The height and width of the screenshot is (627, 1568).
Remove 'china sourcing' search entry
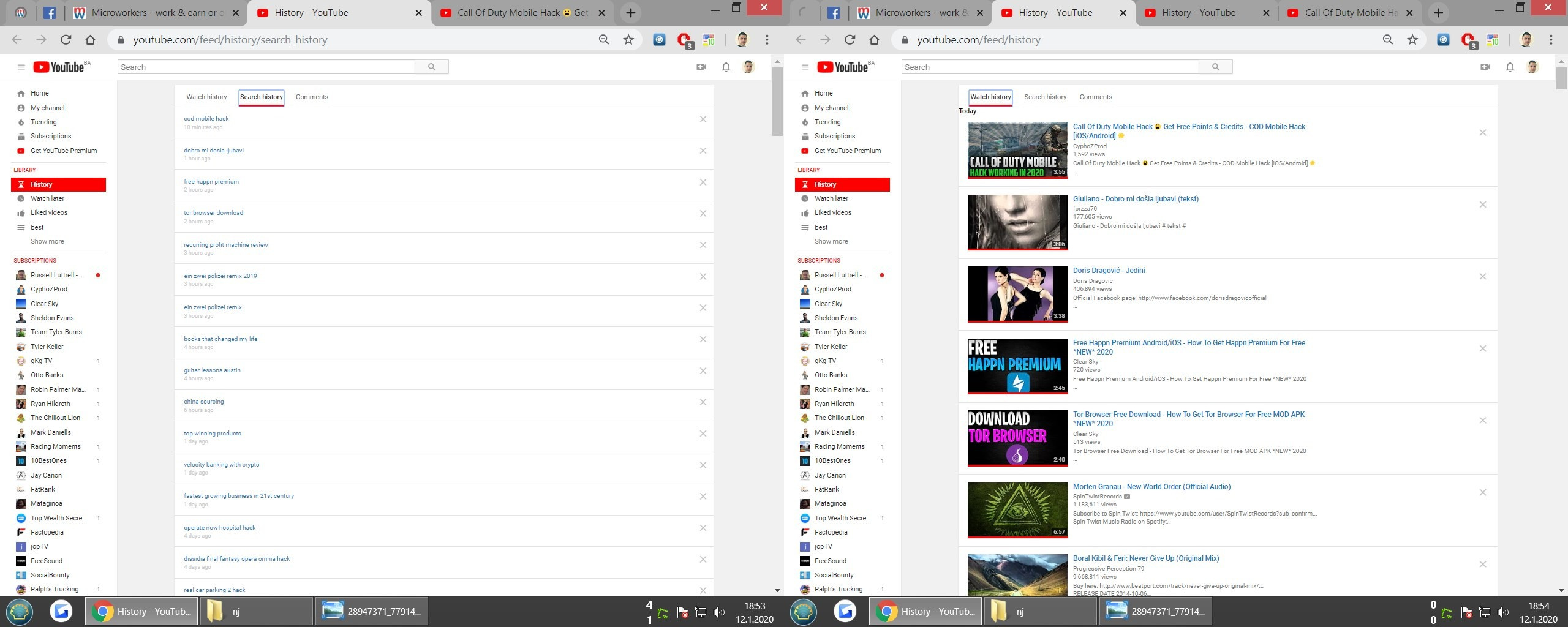tap(703, 402)
